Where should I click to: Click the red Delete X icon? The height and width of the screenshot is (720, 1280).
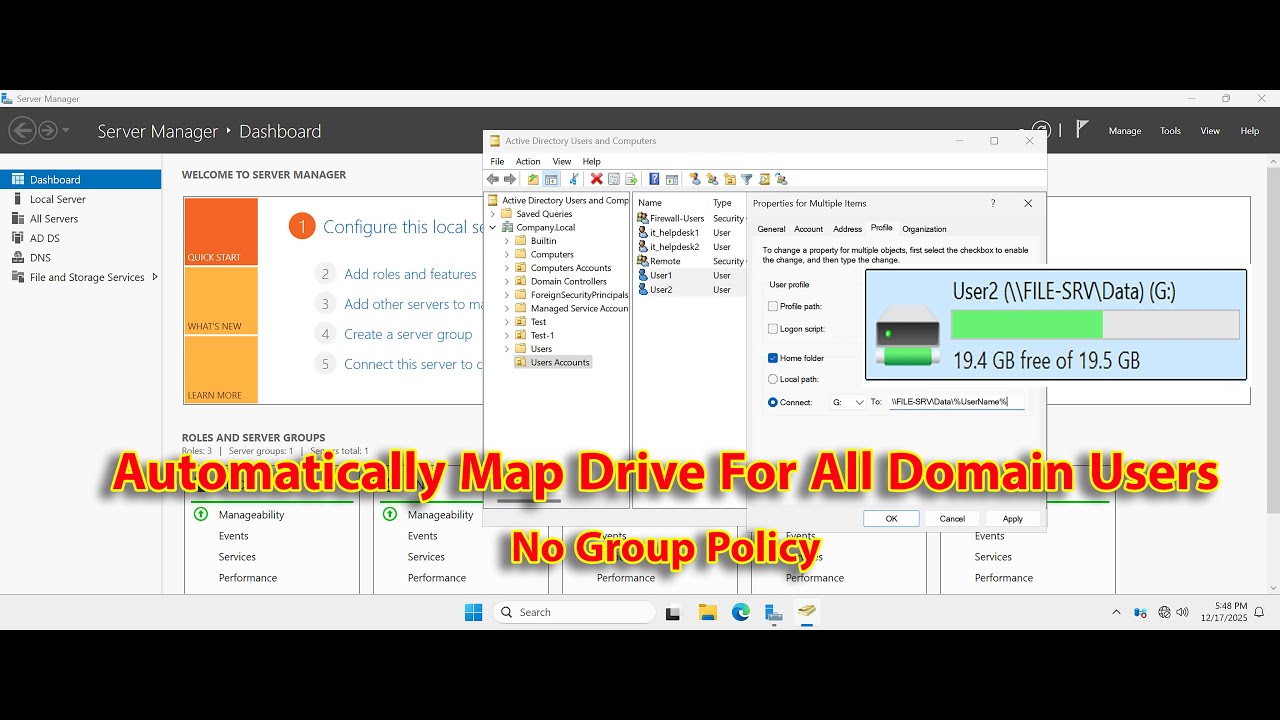[597, 179]
